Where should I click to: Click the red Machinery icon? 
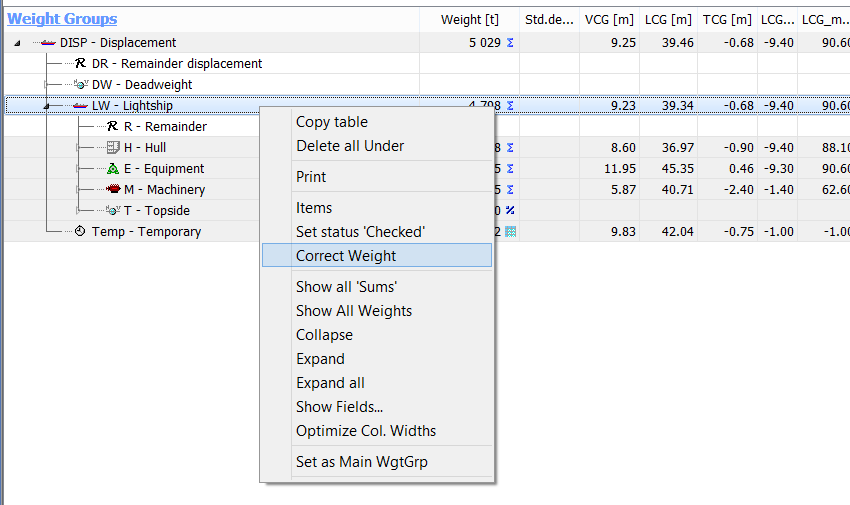click(113, 189)
